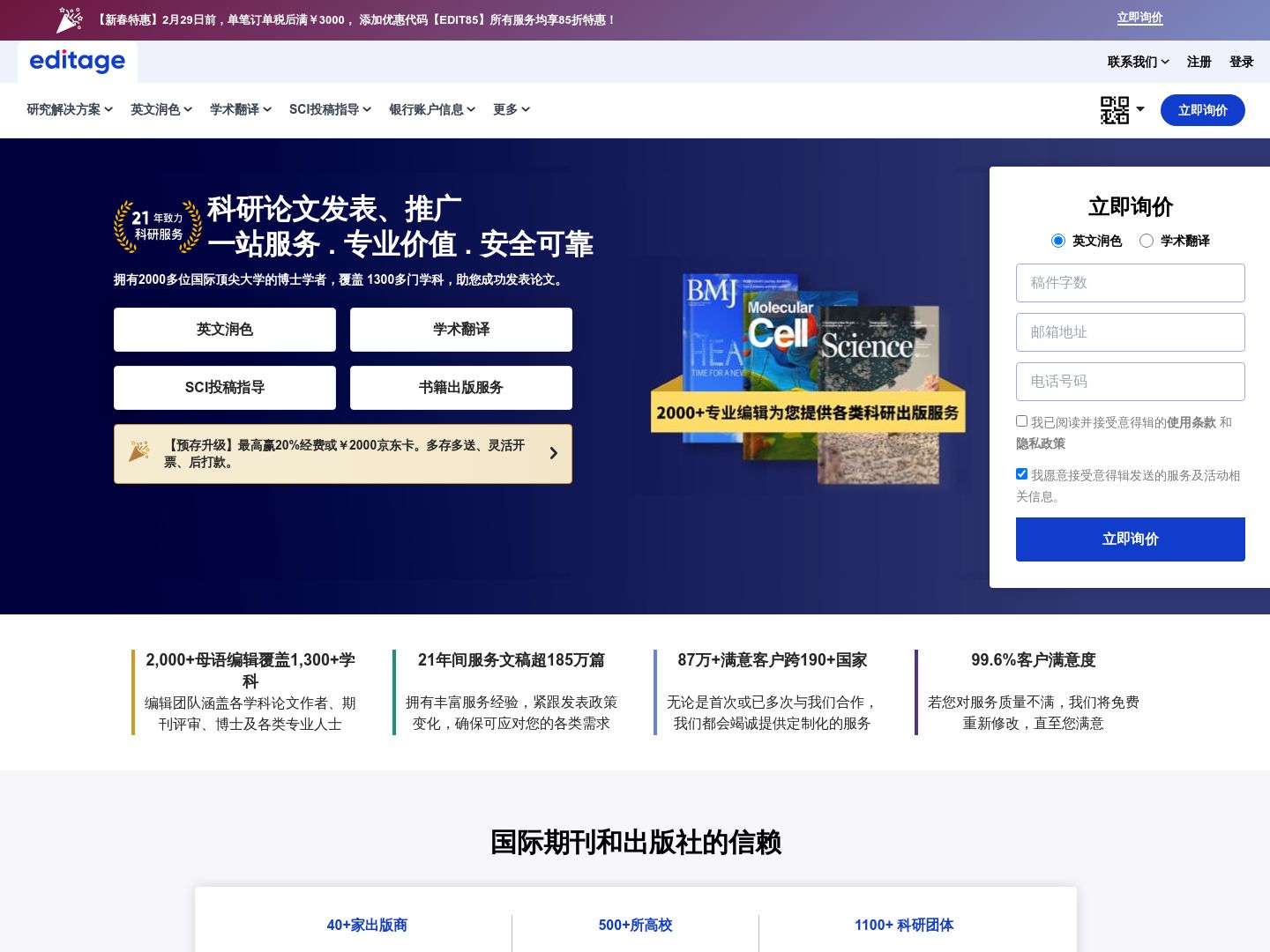The height and width of the screenshot is (952, 1270).
Task: Expand the 更多 menu
Action: click(x=512, y=109)
